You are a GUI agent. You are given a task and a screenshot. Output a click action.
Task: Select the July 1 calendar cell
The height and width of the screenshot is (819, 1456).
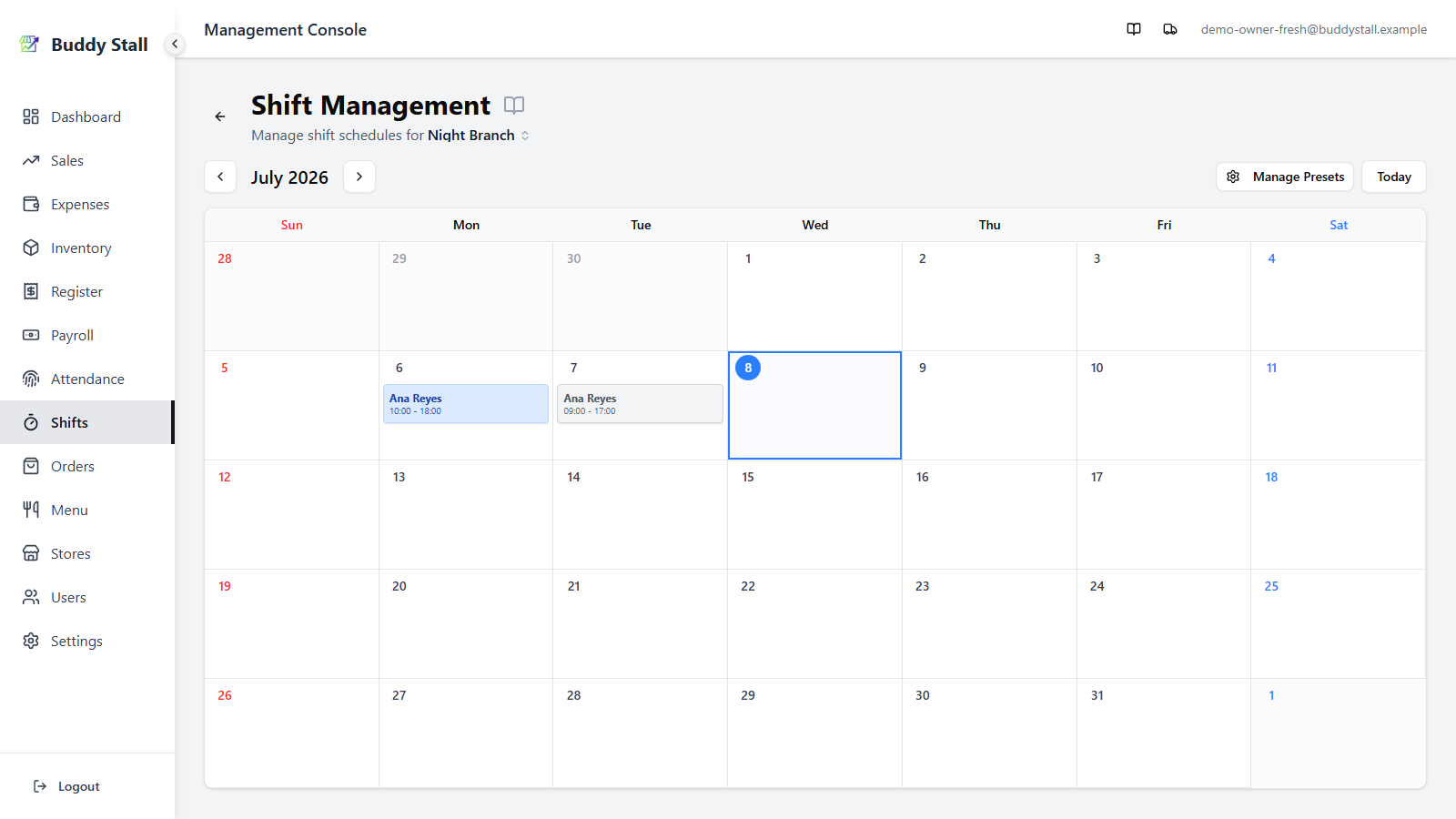(814, 297)
